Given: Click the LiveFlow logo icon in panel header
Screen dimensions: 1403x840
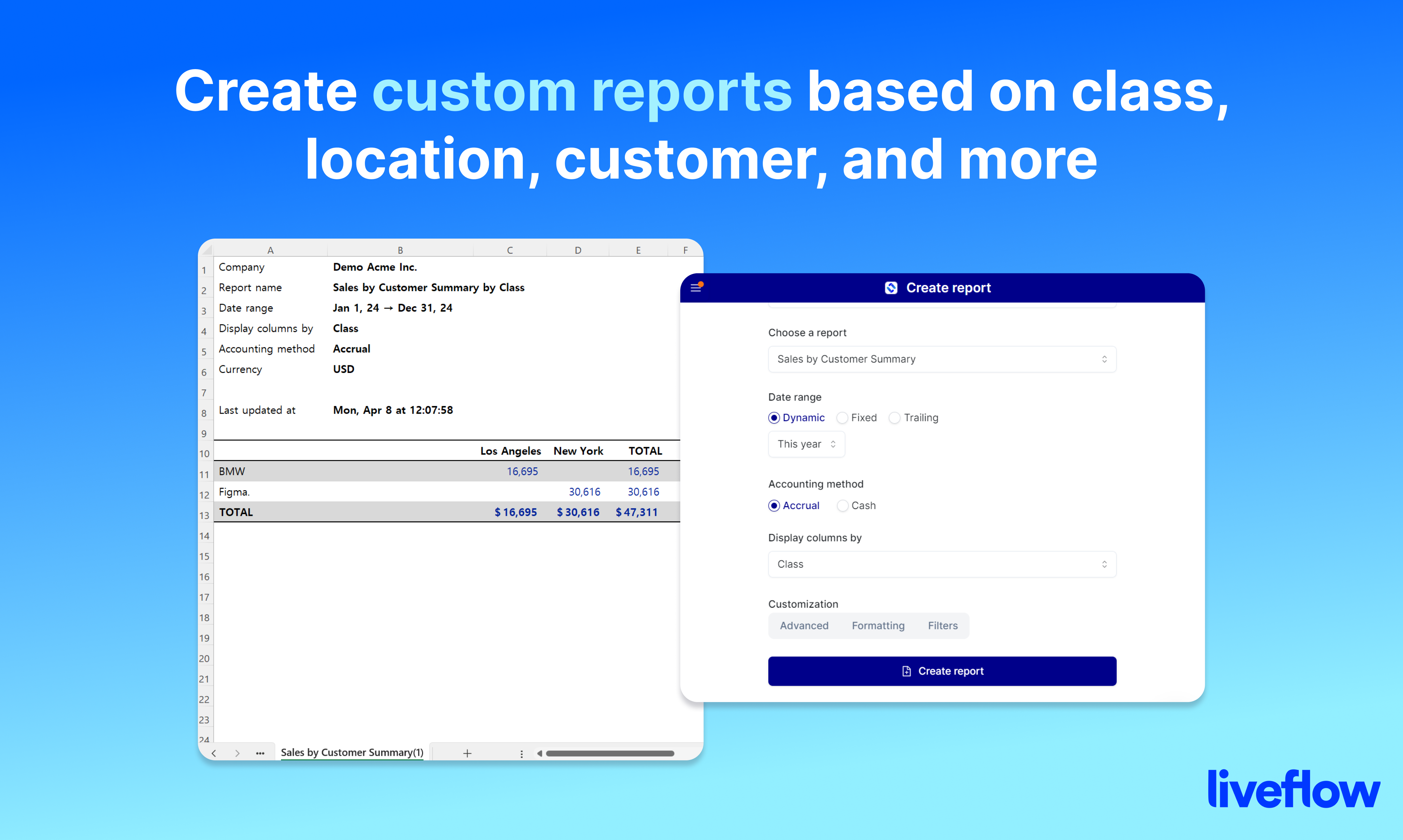Looking at the screenshot, I should (x=891, y=288).
